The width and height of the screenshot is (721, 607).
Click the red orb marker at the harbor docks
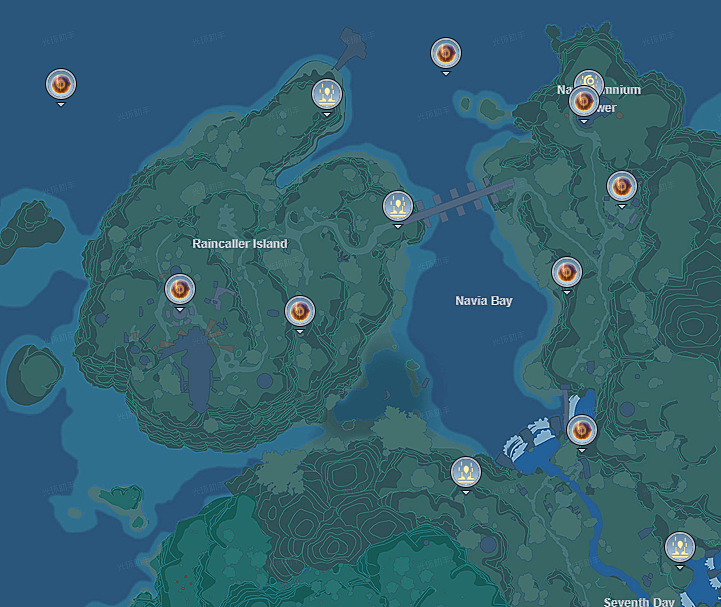[x=581, y=431]
